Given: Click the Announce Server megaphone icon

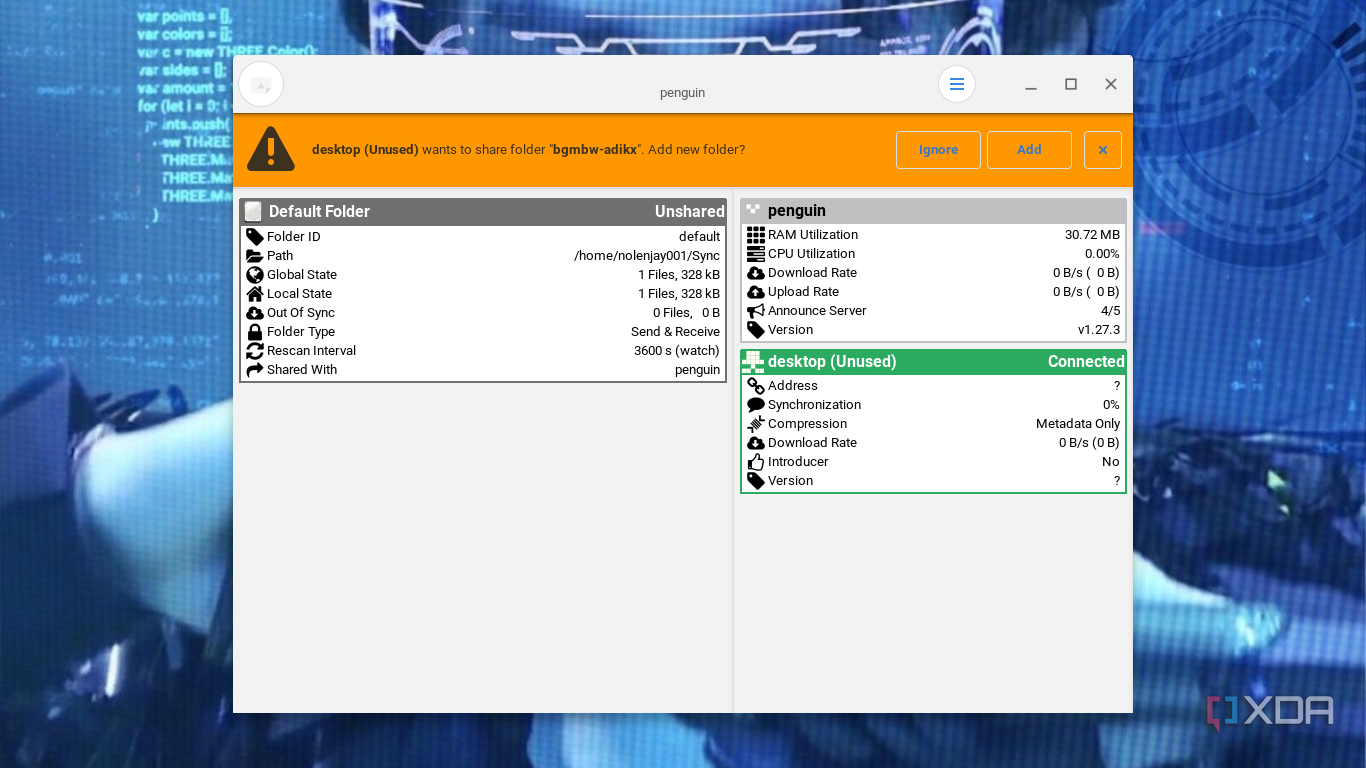Looking at the screenshot, I should pyautogui.click(x=756, y=310).
